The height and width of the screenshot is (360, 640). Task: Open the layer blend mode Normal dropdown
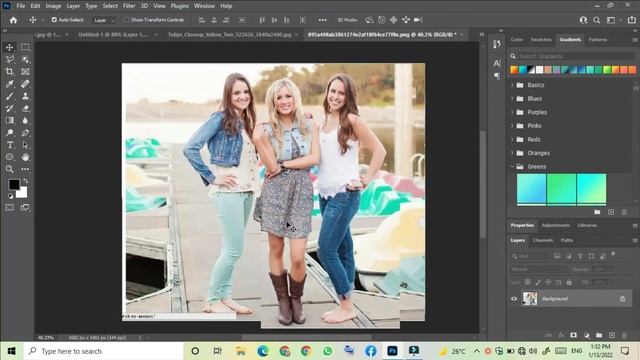(538, 269)
